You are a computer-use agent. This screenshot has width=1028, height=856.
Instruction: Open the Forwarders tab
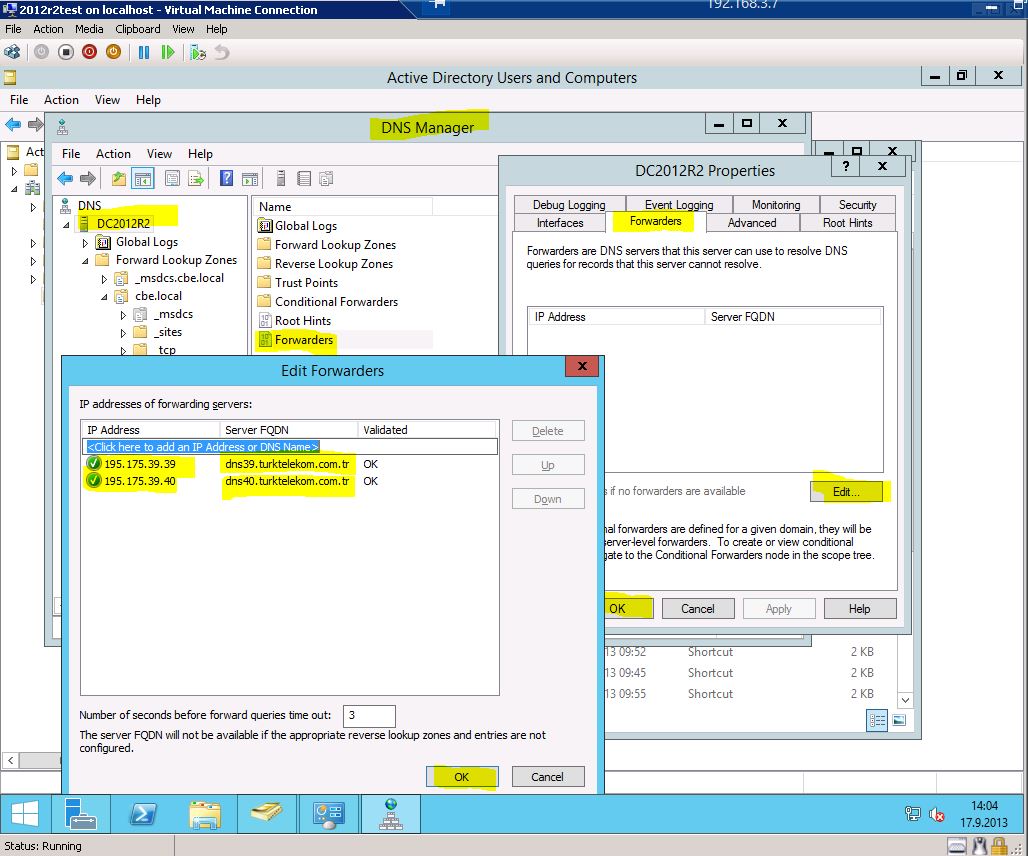656,222
